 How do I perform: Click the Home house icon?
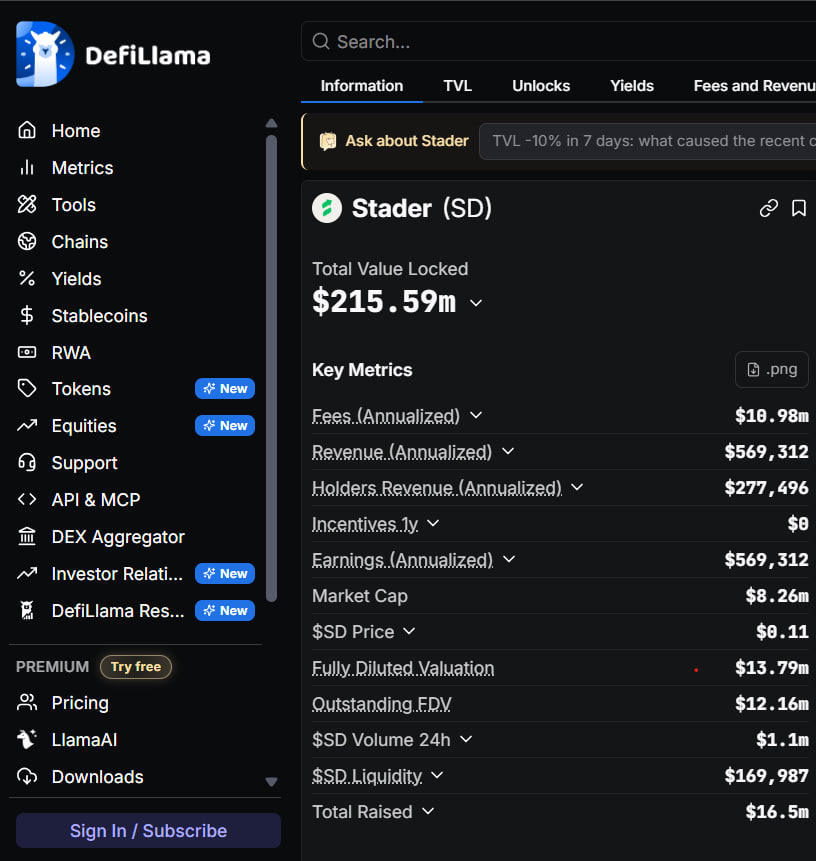[x=27, y=130]
